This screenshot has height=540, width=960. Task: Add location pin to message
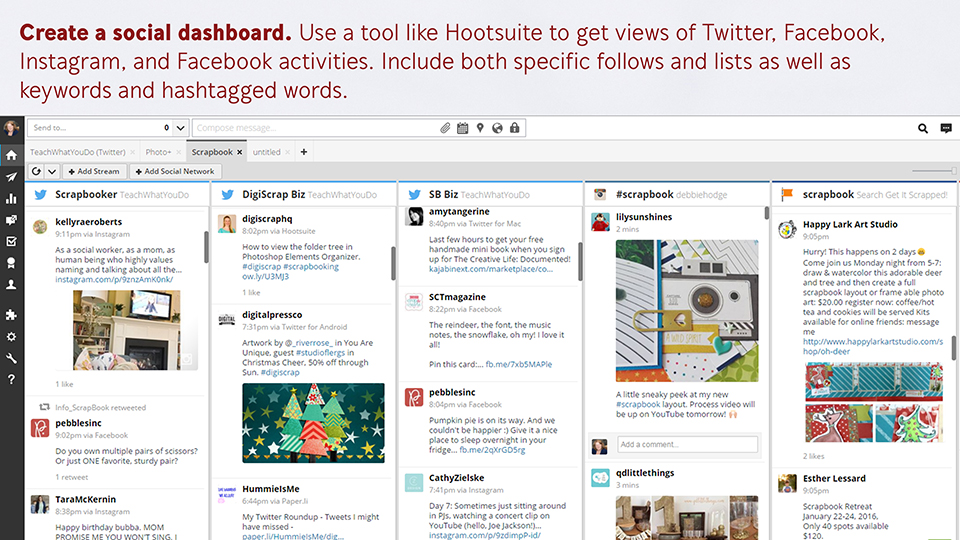coord(480,128)
